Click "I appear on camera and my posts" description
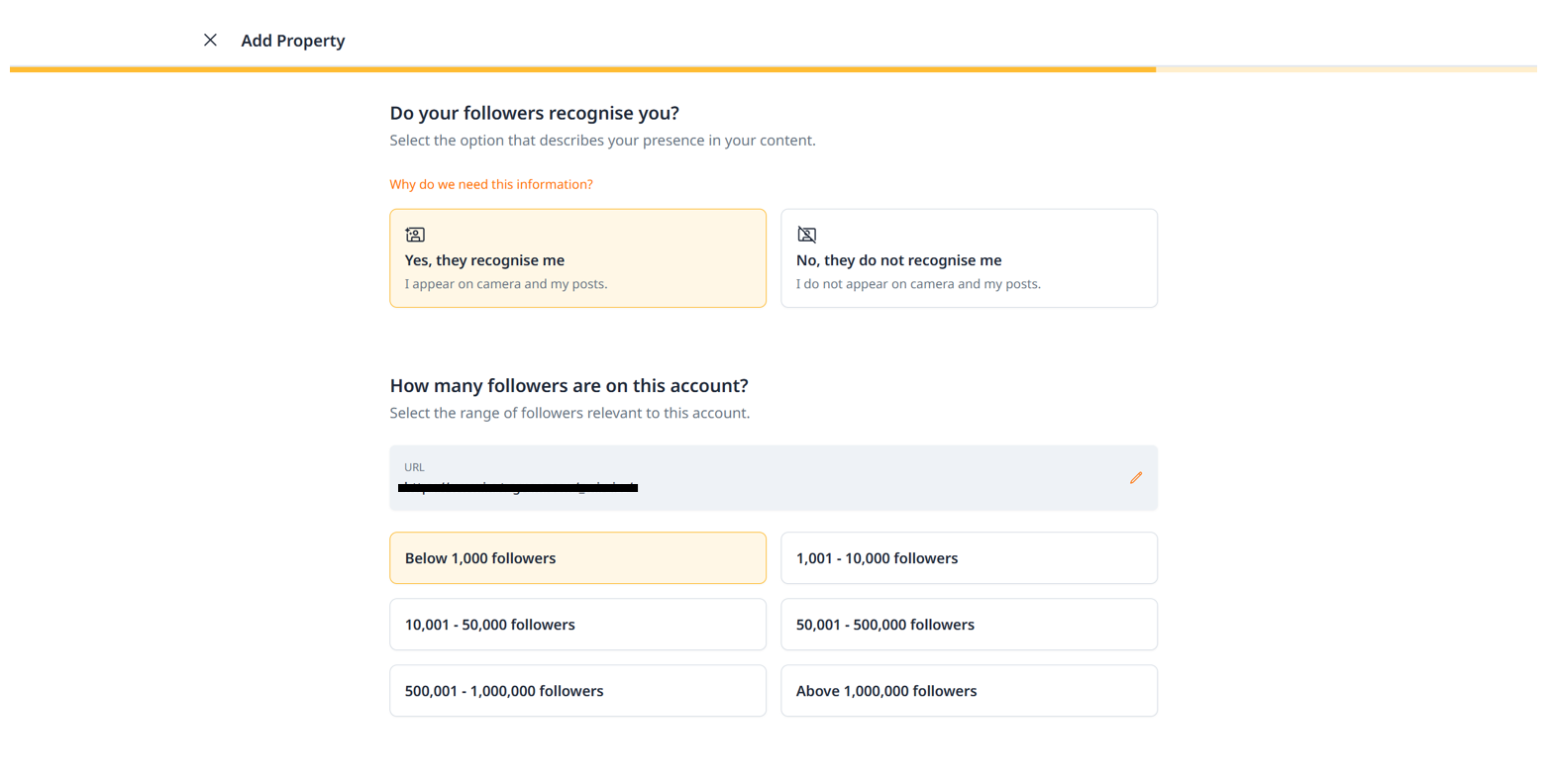The image size is (1551, 784). point(506,284)
